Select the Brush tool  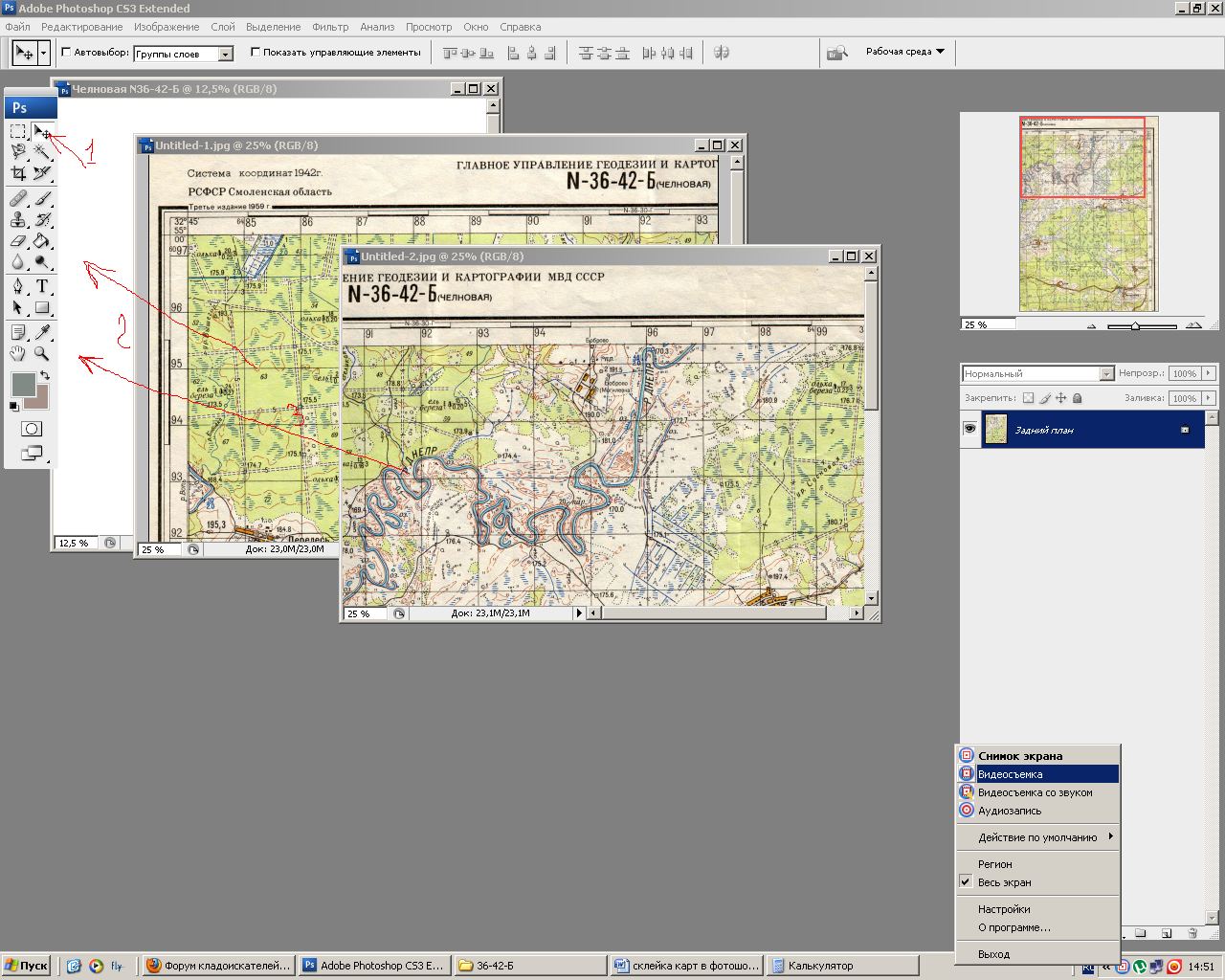point(42,199)
